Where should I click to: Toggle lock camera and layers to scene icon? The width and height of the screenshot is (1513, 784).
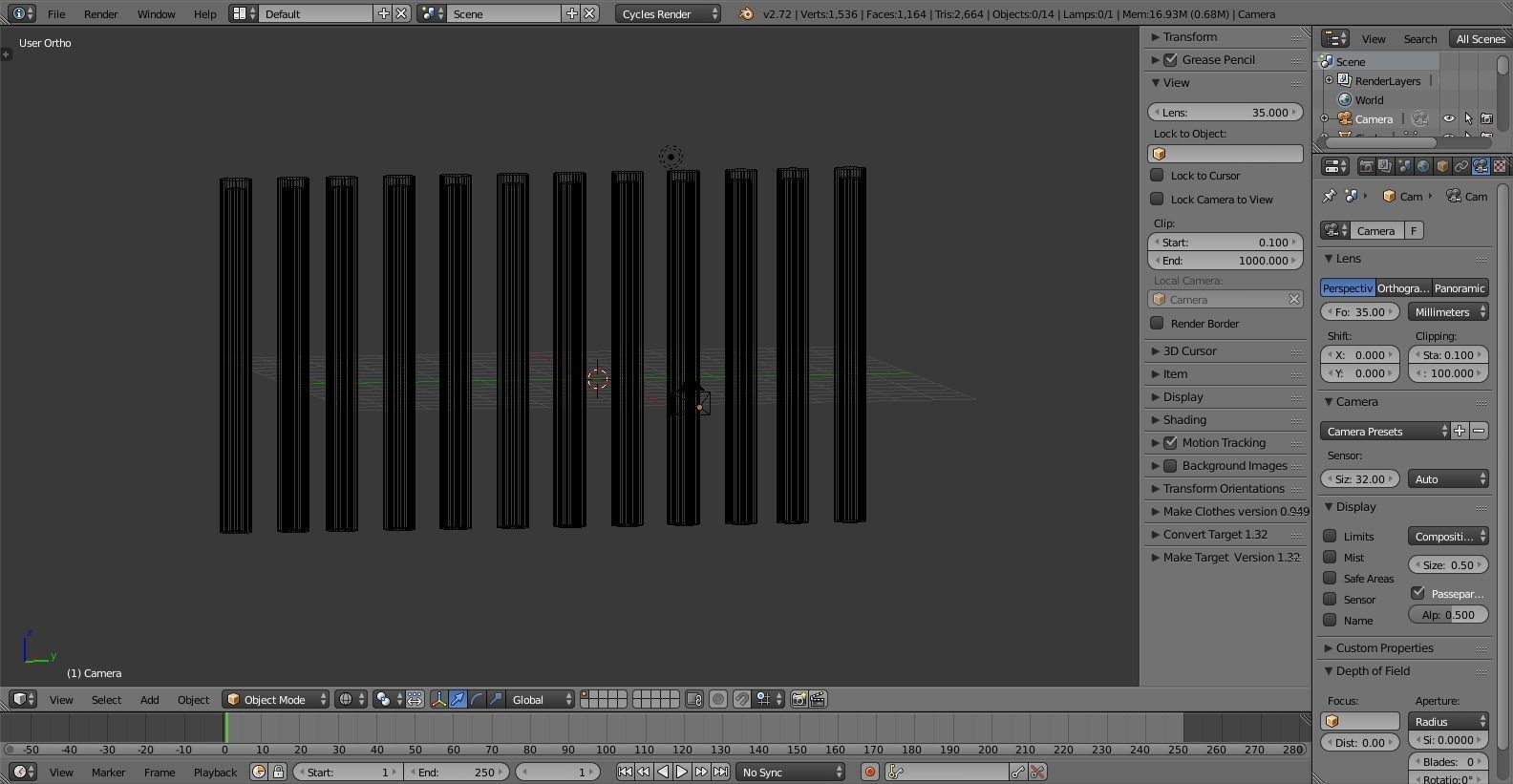pyautogui.click(x=694, y=700)
